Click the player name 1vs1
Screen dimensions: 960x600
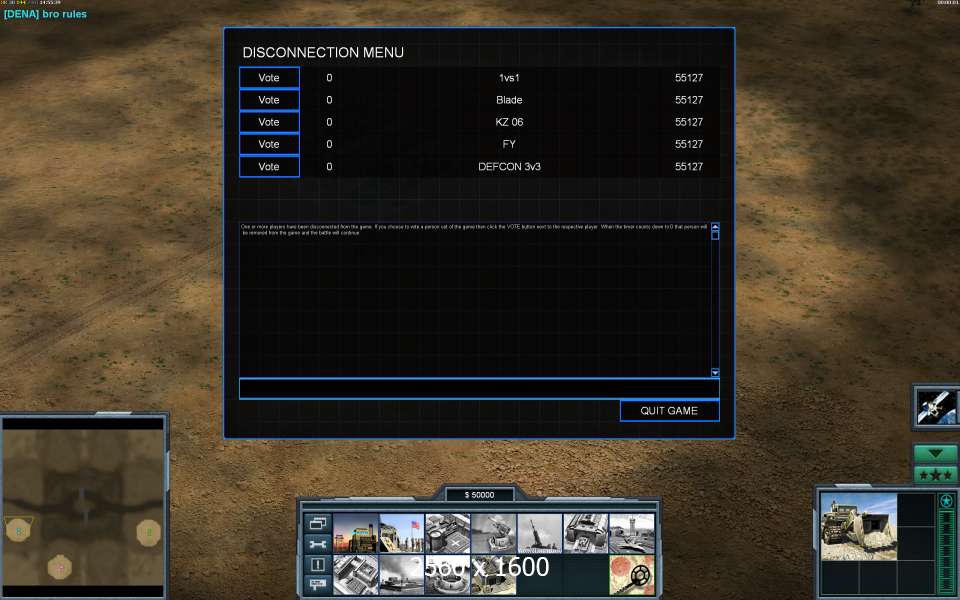click(x=509, y=78)
